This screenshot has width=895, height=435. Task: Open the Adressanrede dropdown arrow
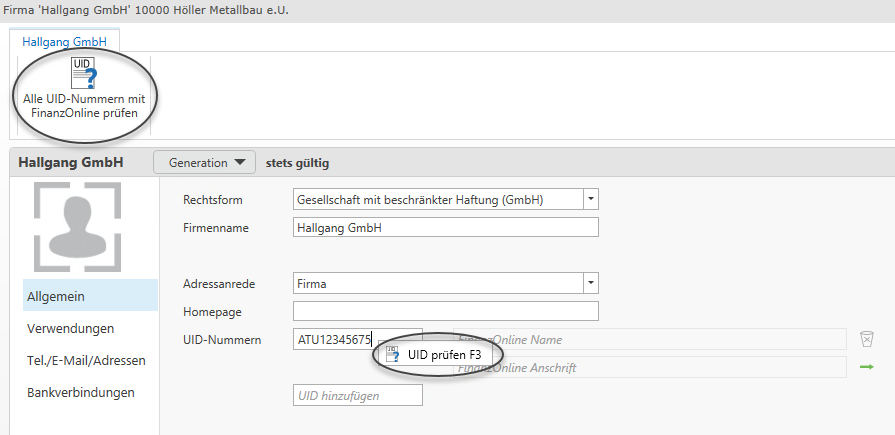(x=591, y=283)
